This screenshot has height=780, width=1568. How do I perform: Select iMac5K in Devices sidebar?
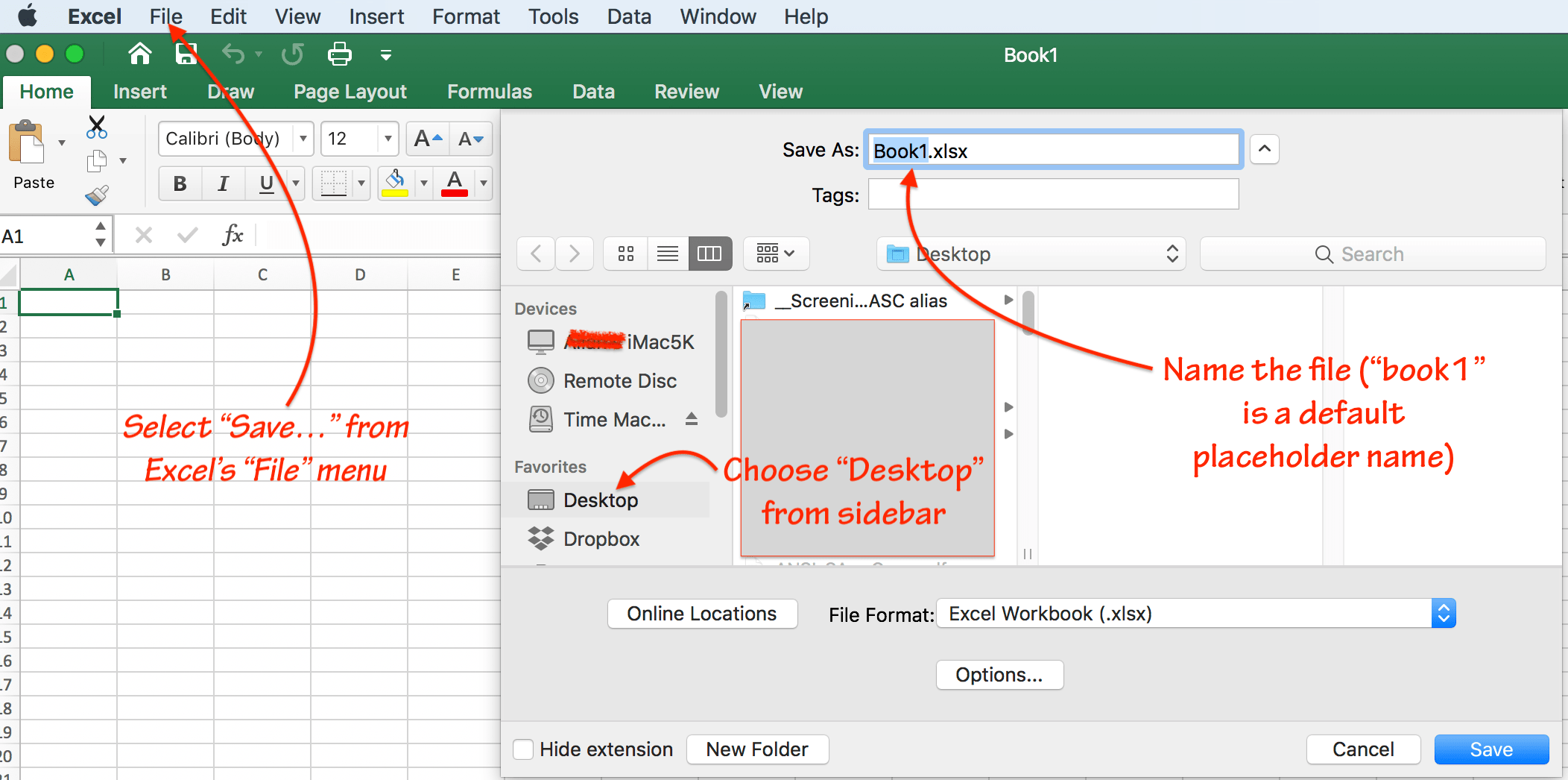pos(611,342)
